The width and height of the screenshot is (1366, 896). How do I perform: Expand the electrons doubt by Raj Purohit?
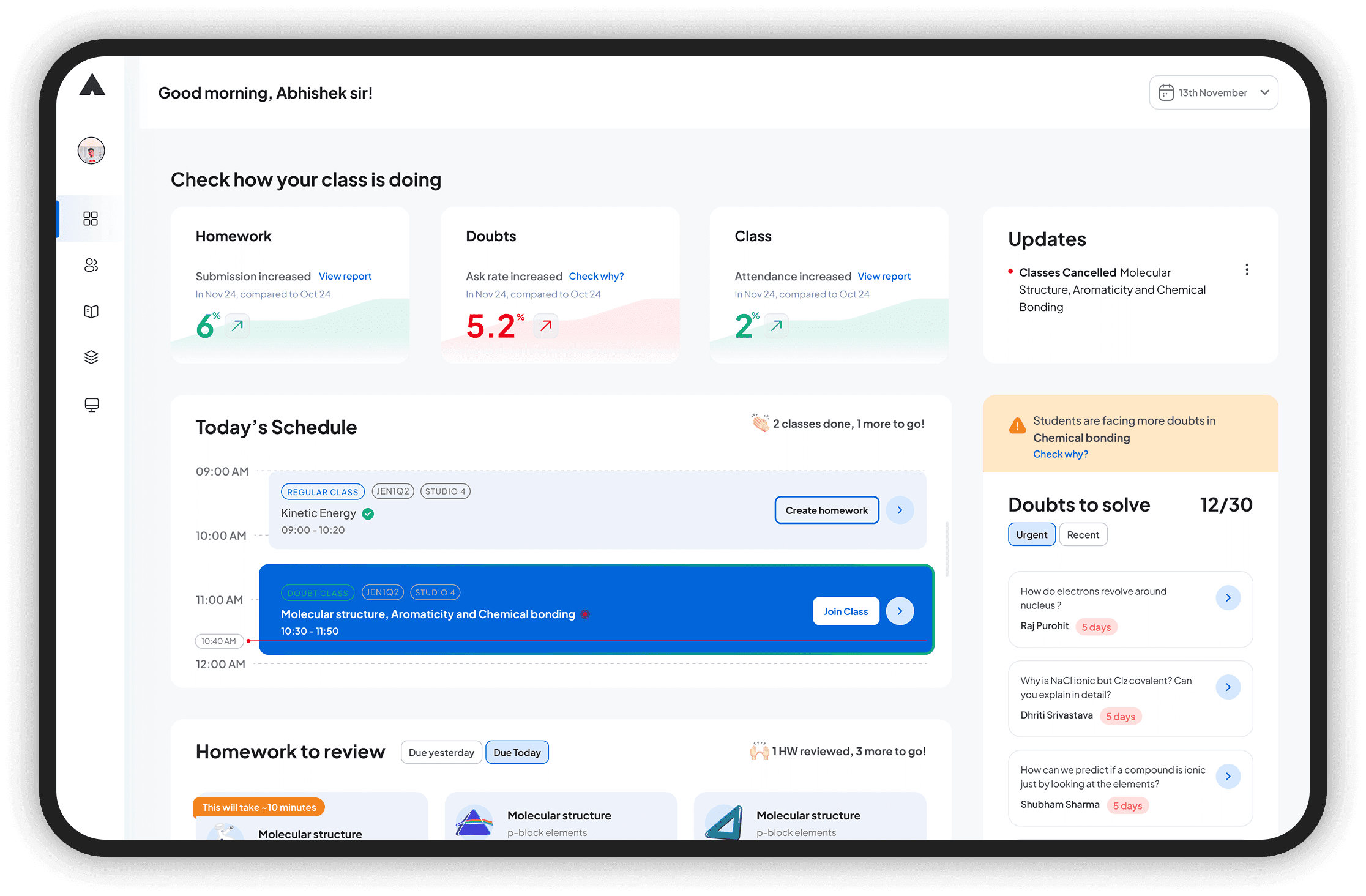point(1228,598)
